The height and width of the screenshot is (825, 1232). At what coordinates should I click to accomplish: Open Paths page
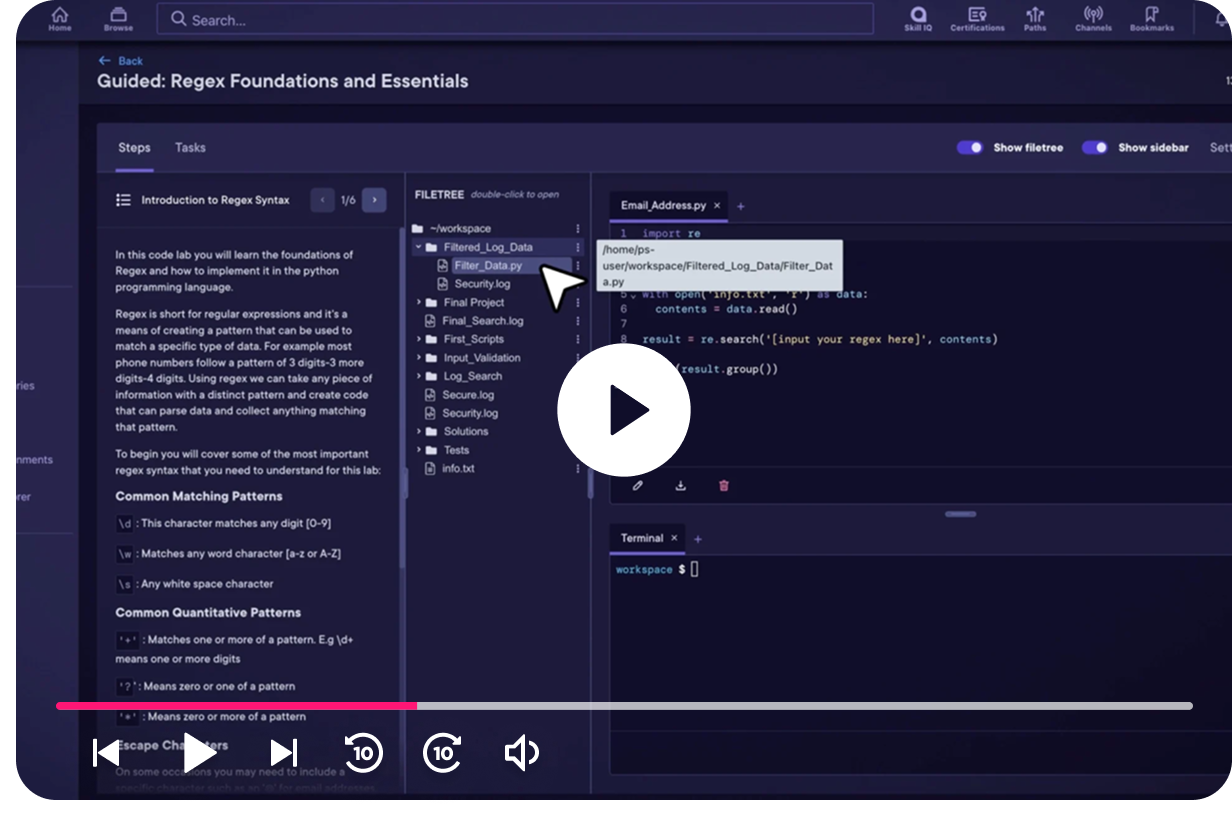1035,19
